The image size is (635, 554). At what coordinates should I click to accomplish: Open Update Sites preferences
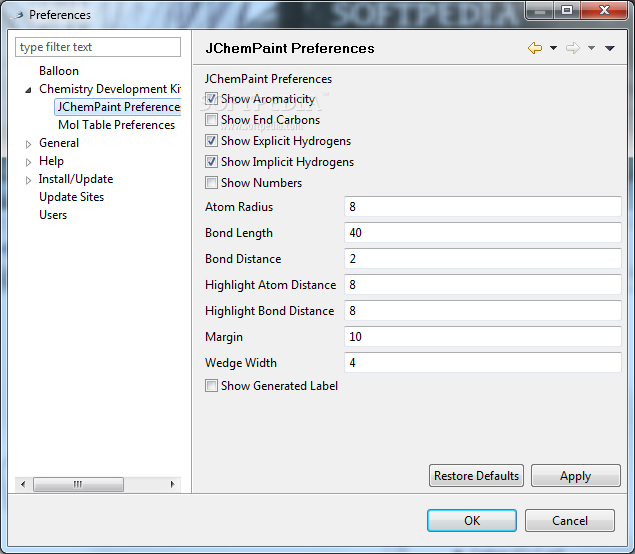72,197
